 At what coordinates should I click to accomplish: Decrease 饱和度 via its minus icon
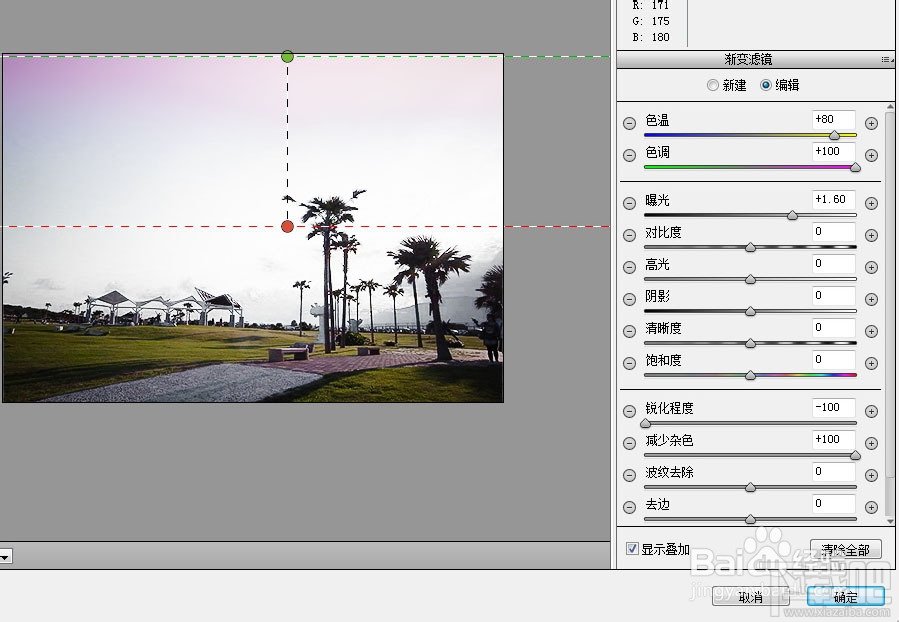pyautogui.click(x=630, y=362)
